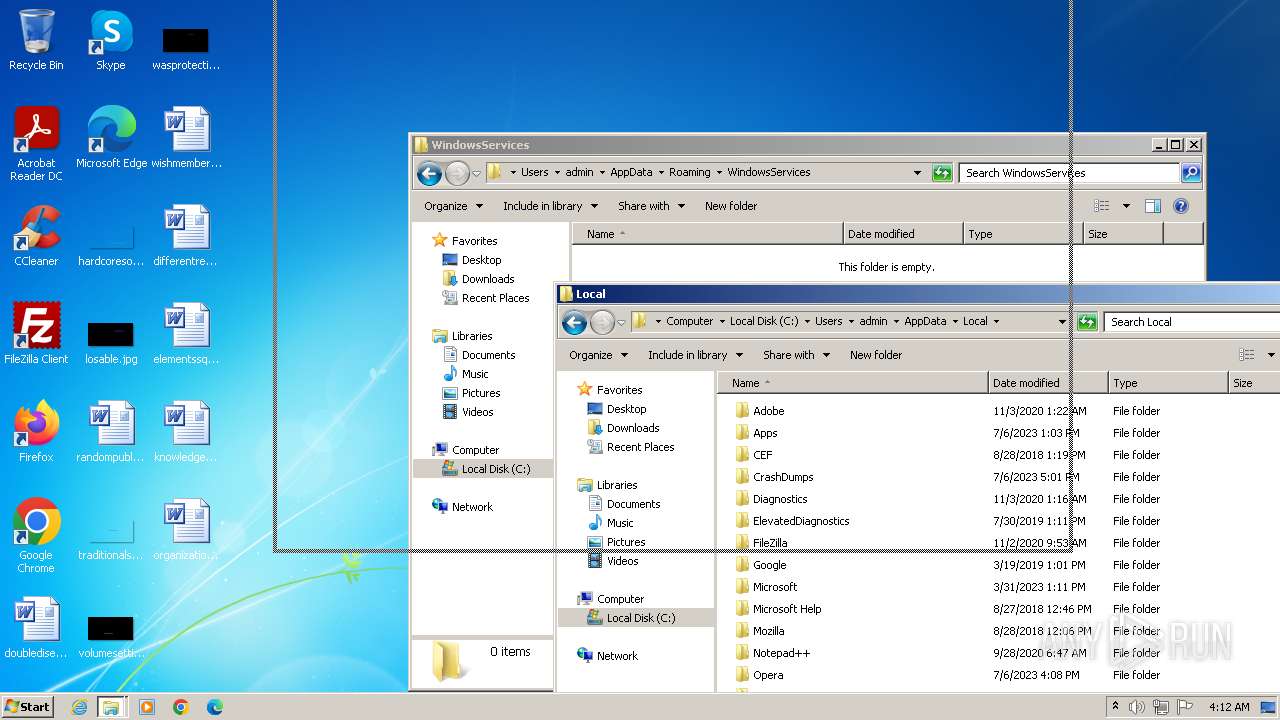Click the Back button in WindowsServices window
This screenshot has width=1280, height=720.
tap(429, 173)
